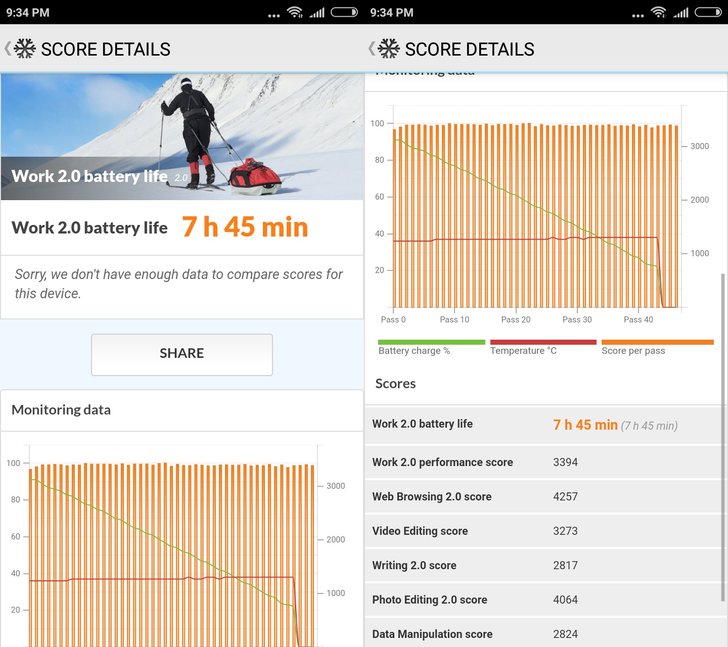The image size is (728, 647).
Task: Select the Photo Editing 2.0 score row
Action: point(543,600)
